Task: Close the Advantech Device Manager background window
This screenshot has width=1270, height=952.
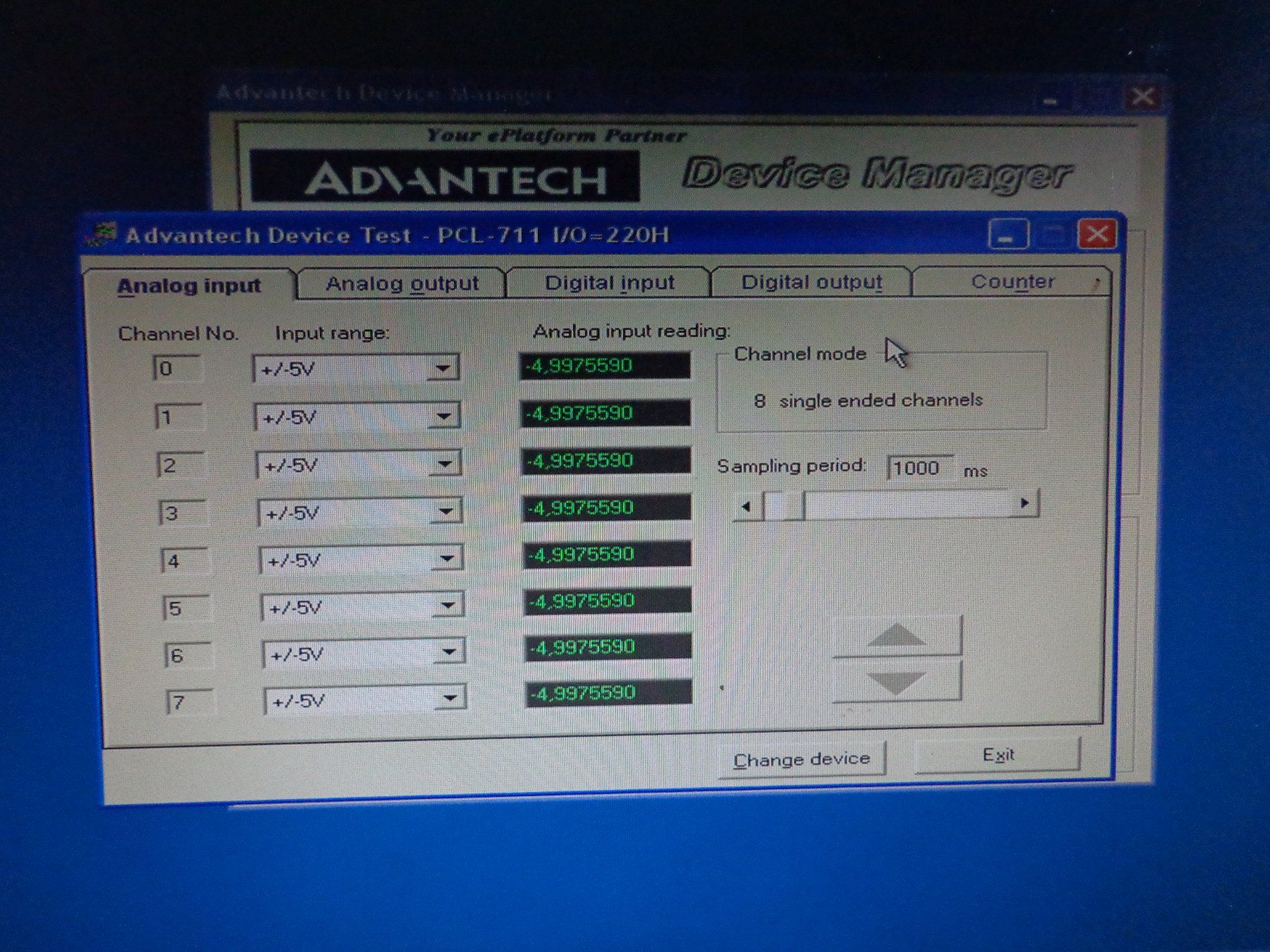Action: (x=1143, y=97)
